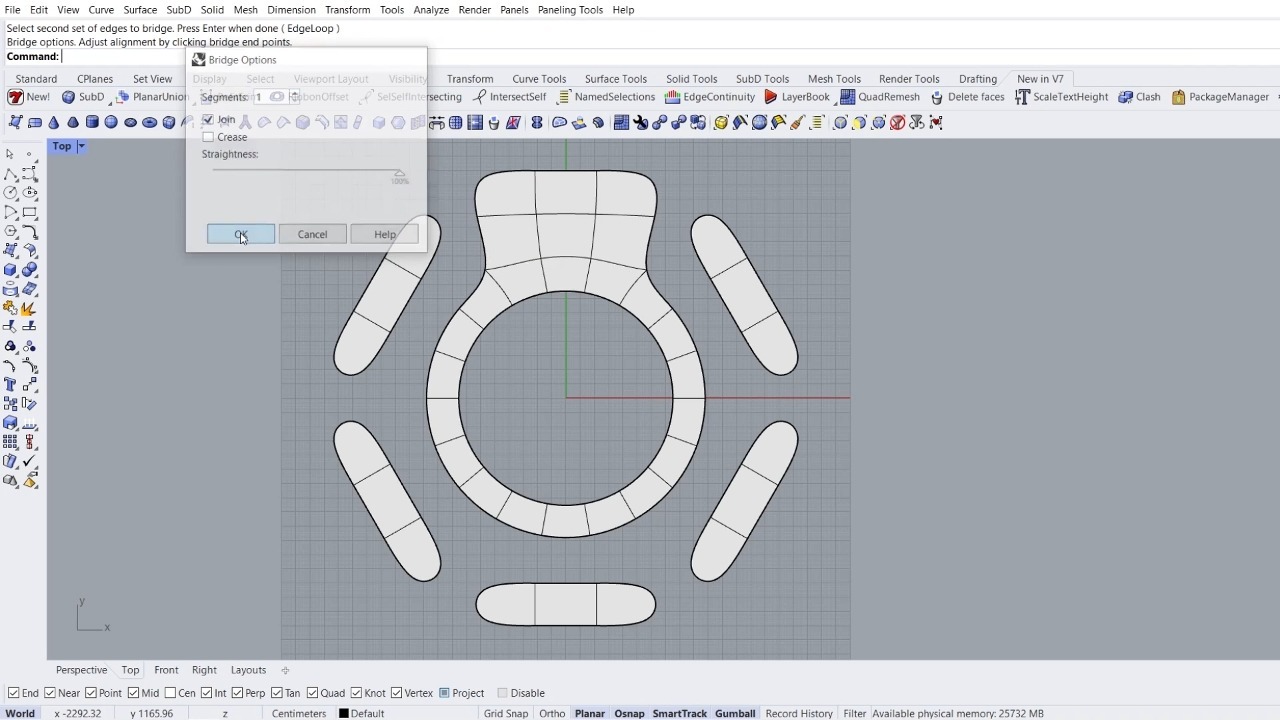Launch the QuadRemesh tool
Image resolution: width=1280 pixels, height=720 pixels.
pos(880,97)
